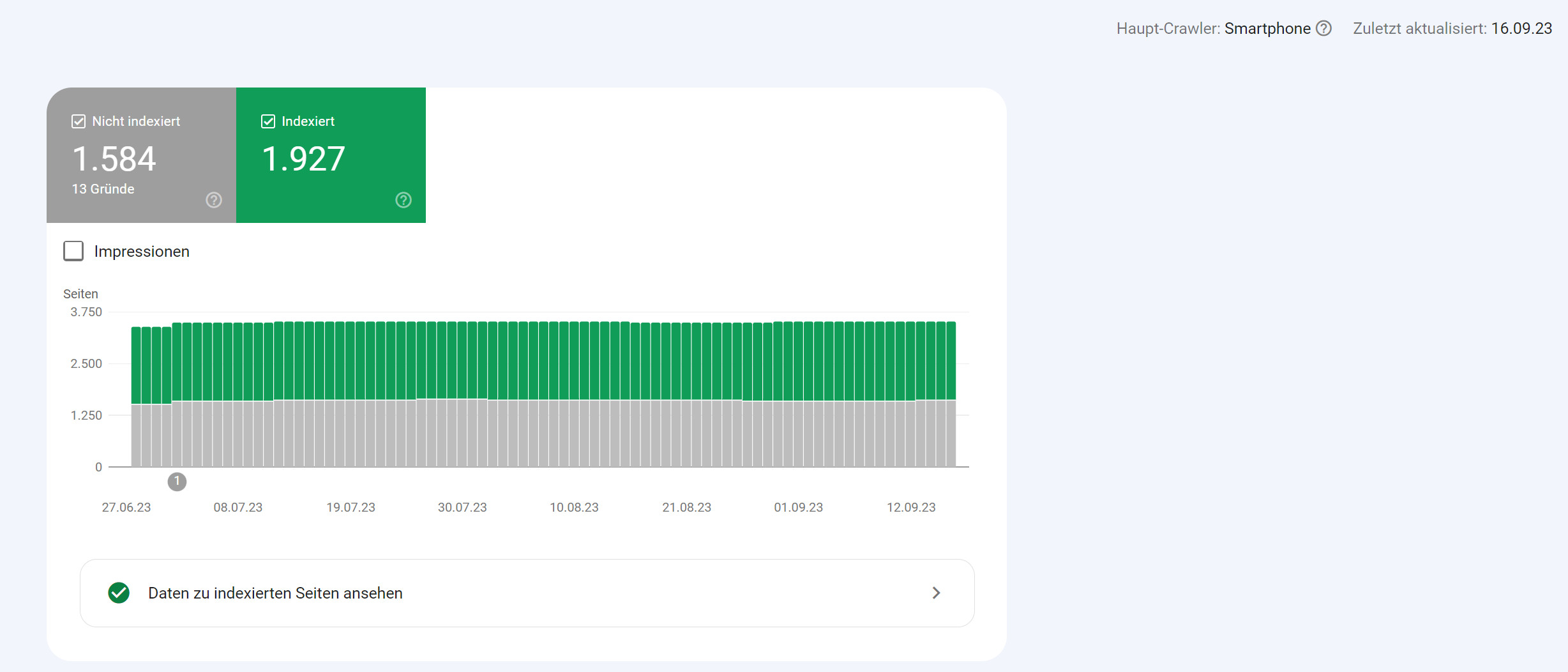Image resolution: width=1568 pixels, height=672 pixels.
Task: Toggle the gray Nicht indexiert card
Action: tap(140, 155)
